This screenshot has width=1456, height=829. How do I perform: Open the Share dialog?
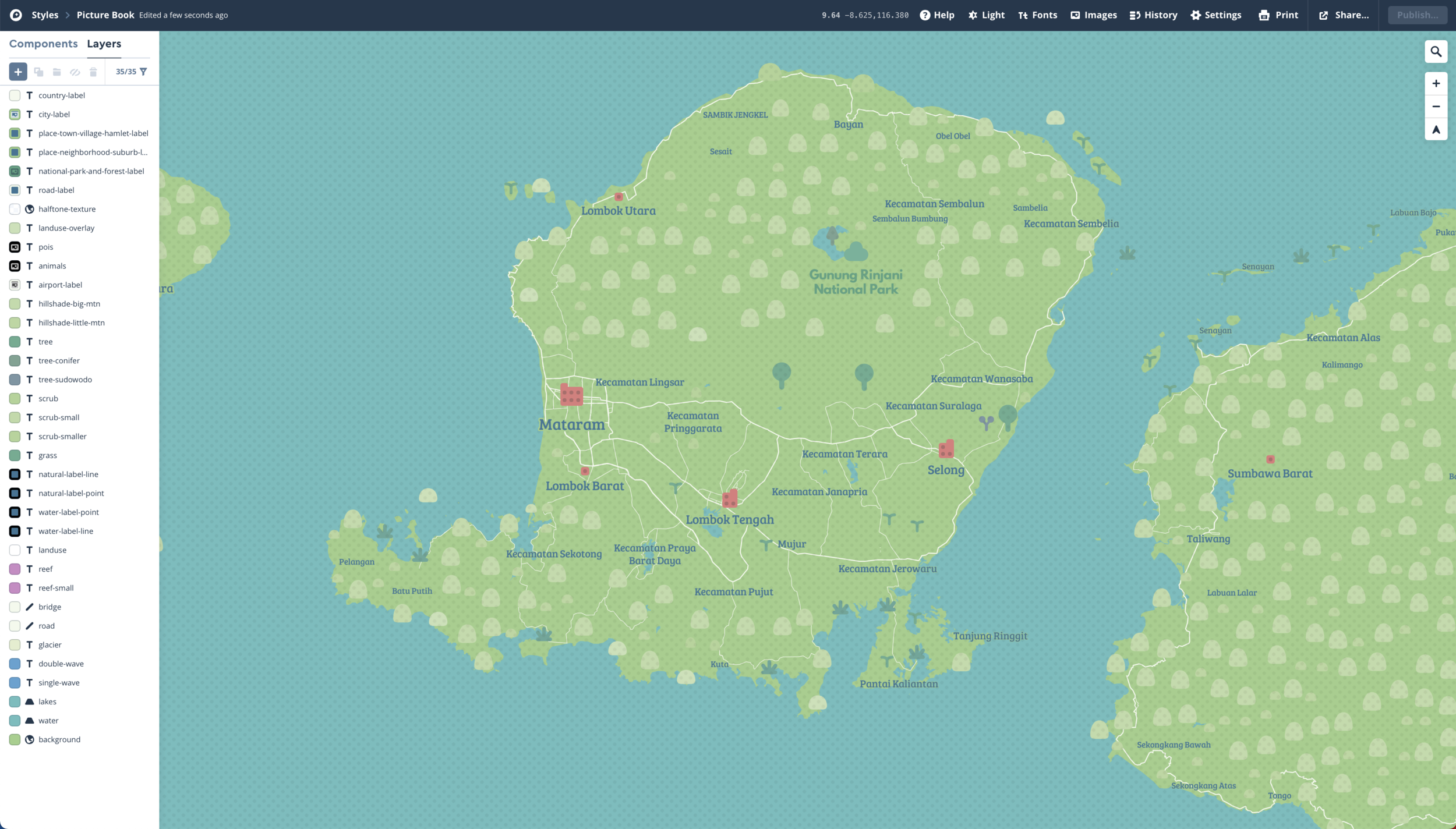click(x=1344, y=15)
